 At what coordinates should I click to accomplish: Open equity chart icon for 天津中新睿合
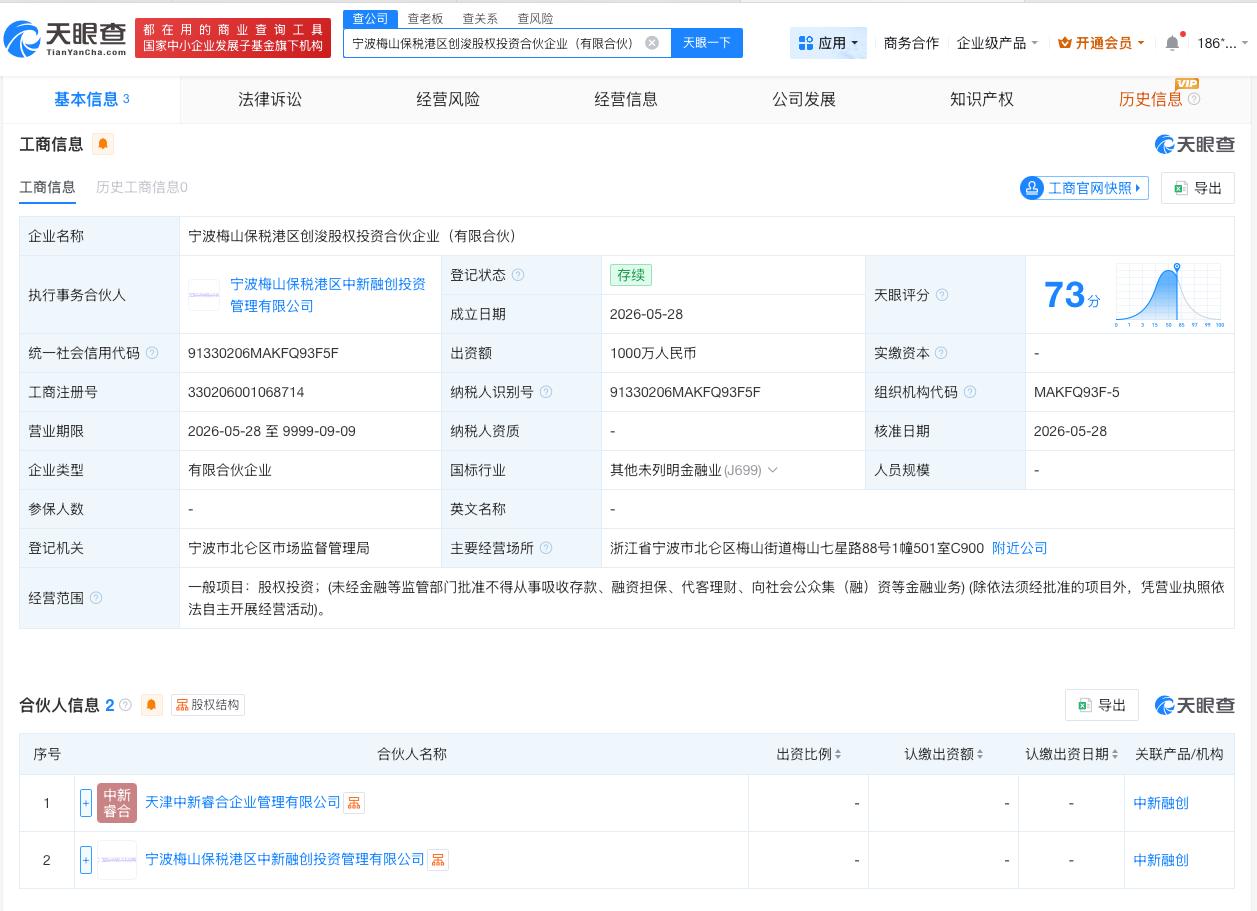click(x=354, y=803)
